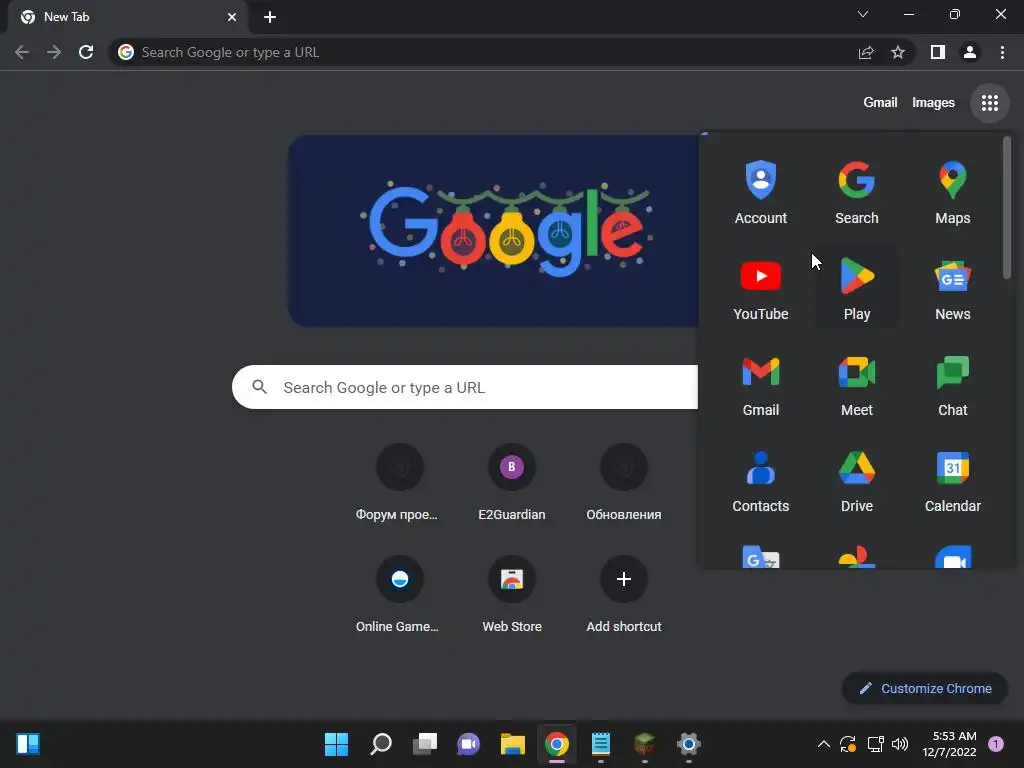This screenshot has height=768, width=1024.
Task: Click the holiday lights Google doodle
Action: tap(494, 231)
